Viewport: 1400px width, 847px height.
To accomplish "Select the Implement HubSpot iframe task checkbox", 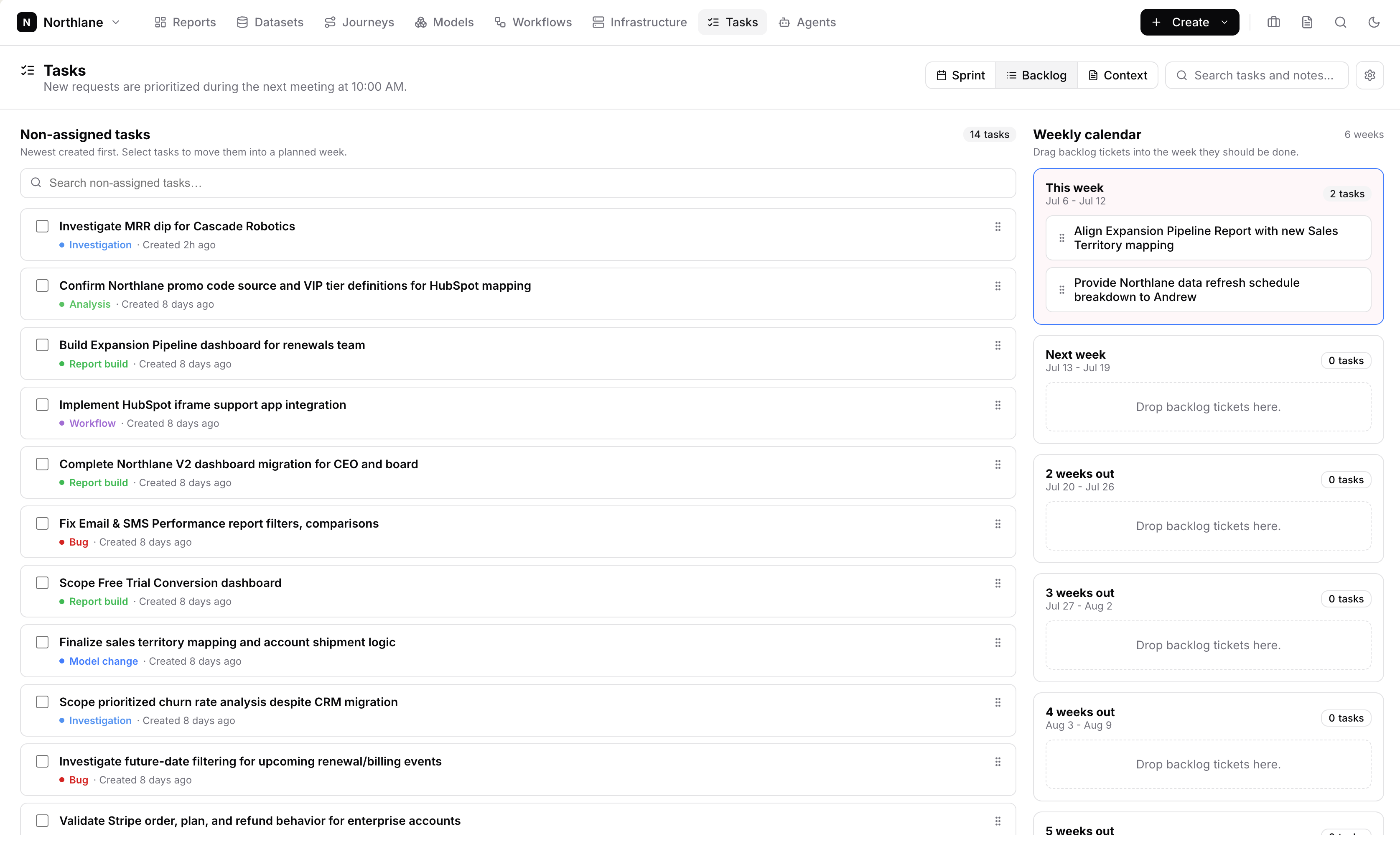I will click(x=42, y=405).
